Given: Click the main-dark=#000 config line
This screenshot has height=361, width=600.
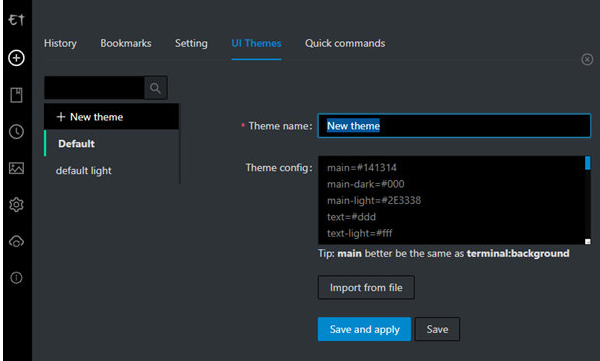Looking at the screenshot, I should click(365, 184).
